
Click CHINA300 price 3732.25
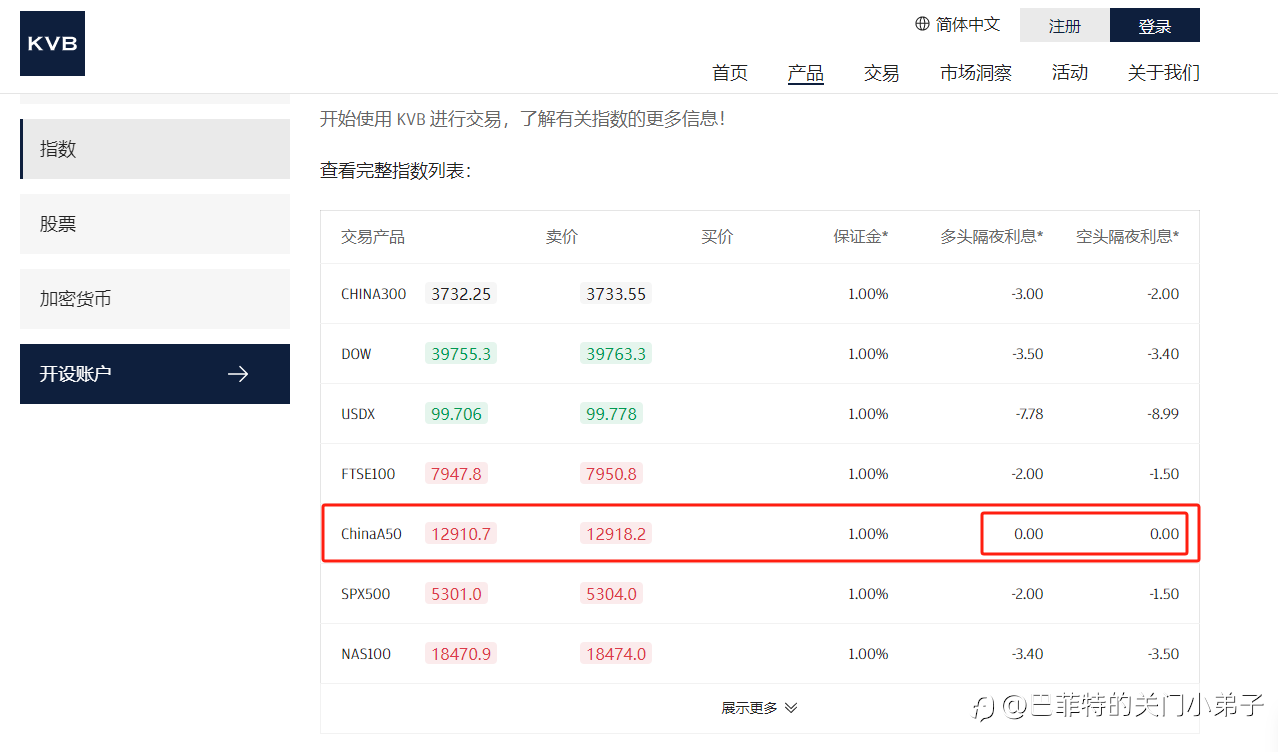tap(461, 294)
